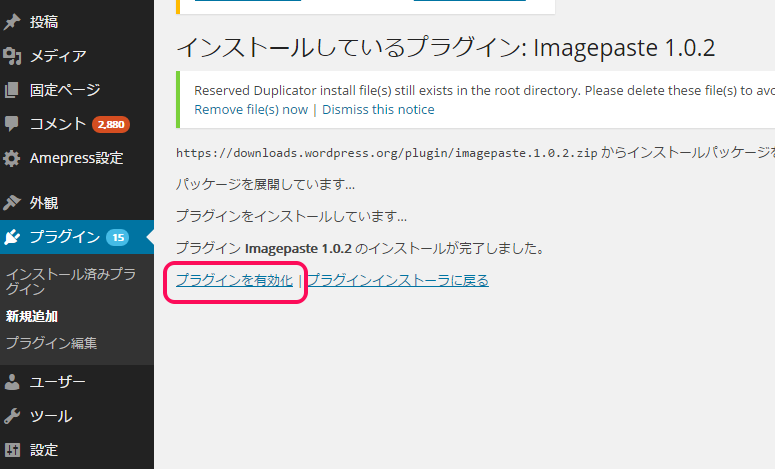
Task: Activate the plugin via プラグインを有効化
Action: click(x=234, y=281)
